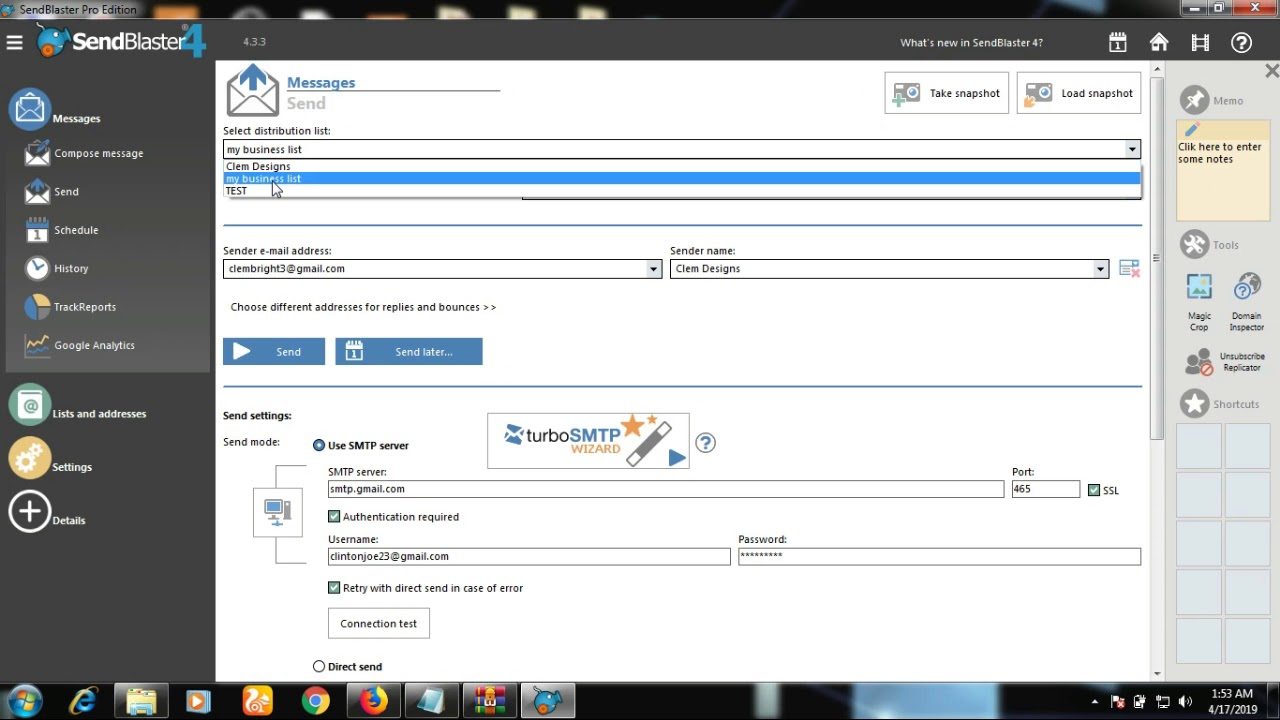Toggle Retry with direct send in case of error
Image resolution: width=1280 pixels, height=720 pixels.
pos(334,587)
